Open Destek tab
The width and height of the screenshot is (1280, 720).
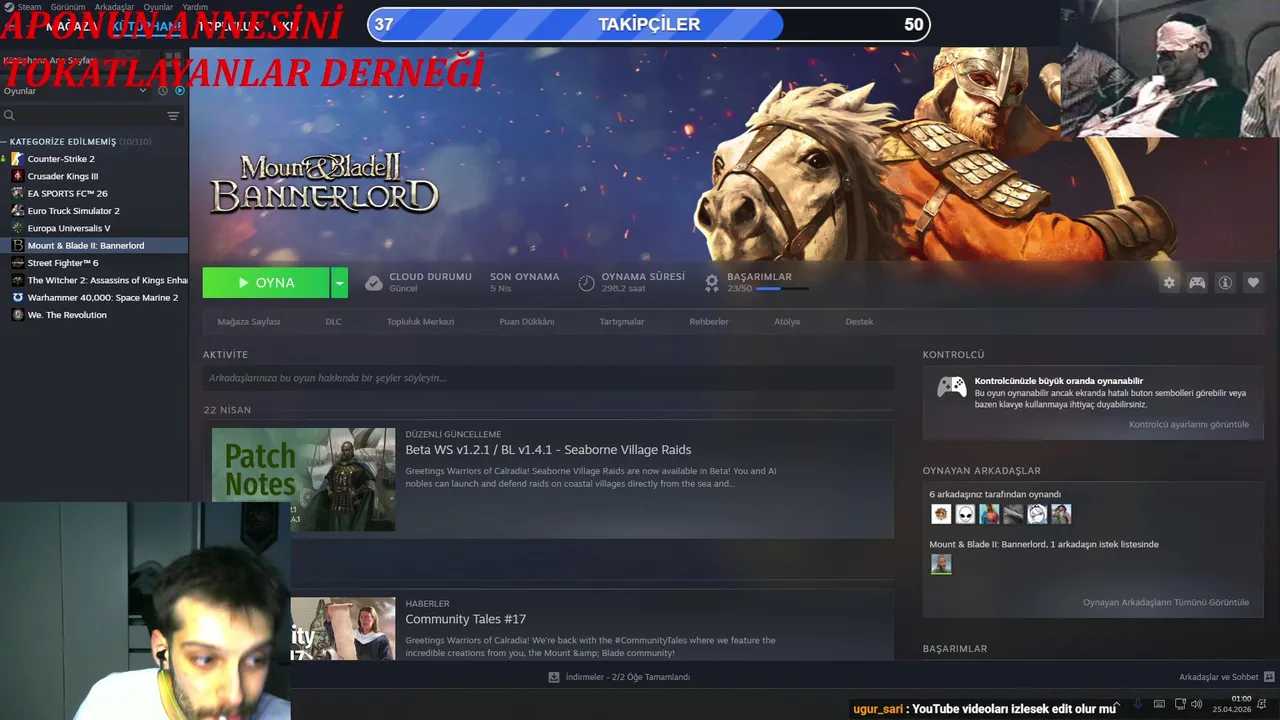(x=859, y=322)
